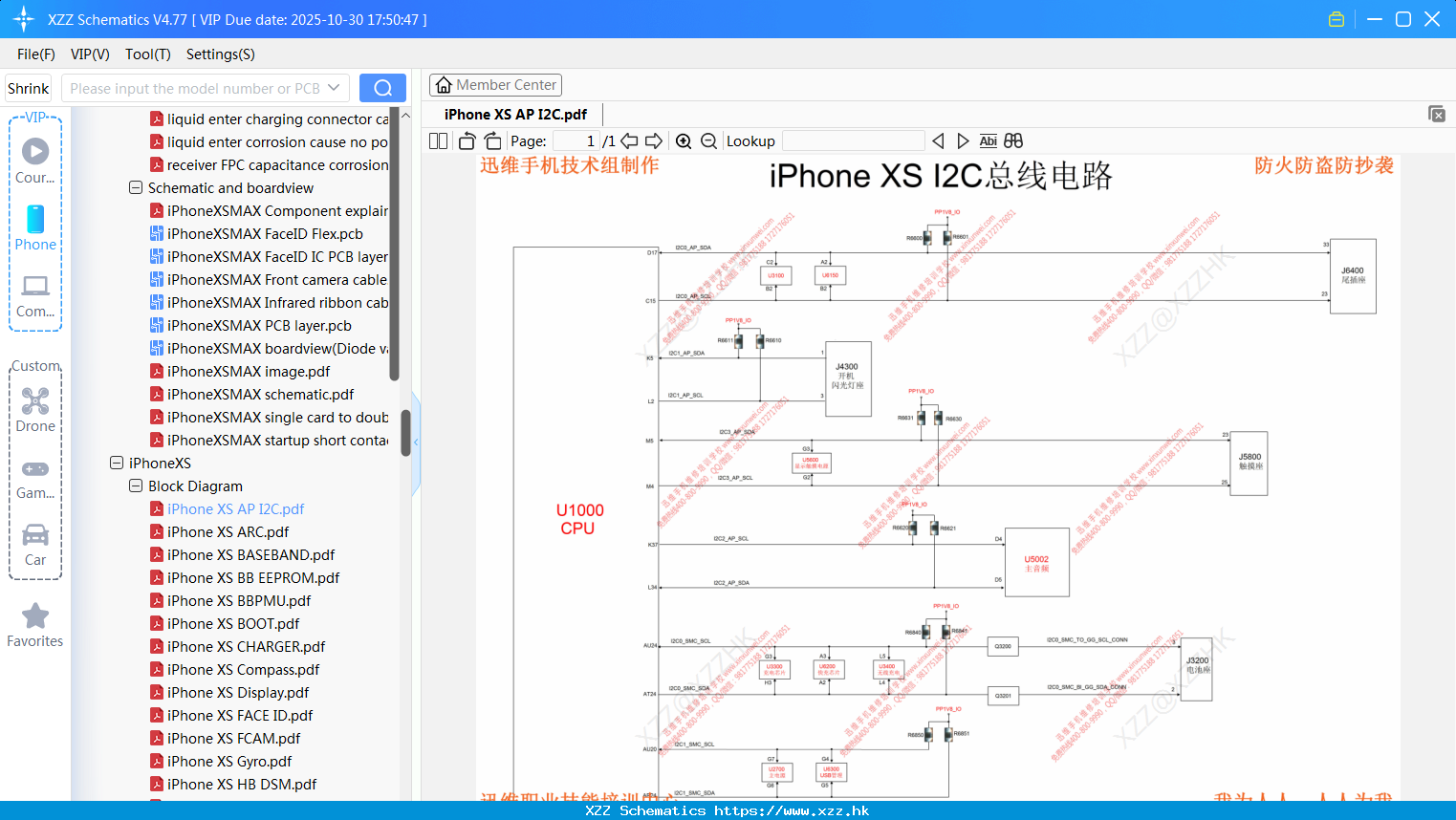Zoom in on the schematic
This screenshot has width=1456, height=820.
pyautogui.click(x=684, y=141)
